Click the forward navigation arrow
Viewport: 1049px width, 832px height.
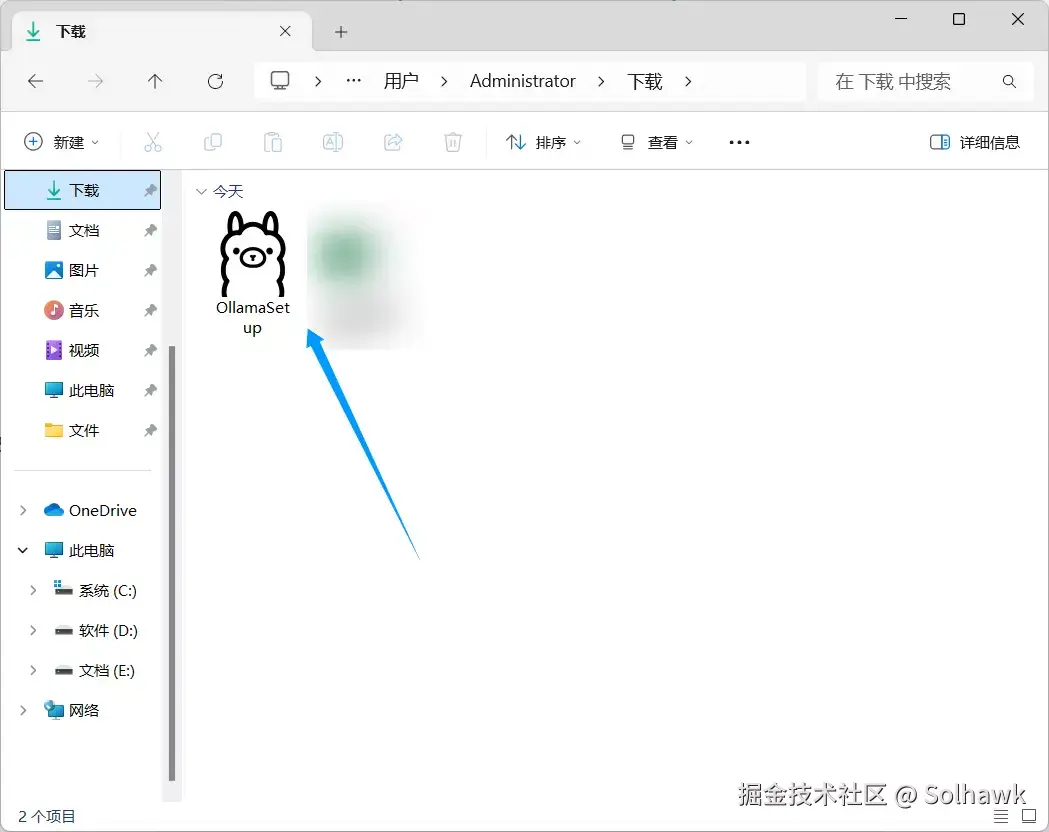click(96, 82)
